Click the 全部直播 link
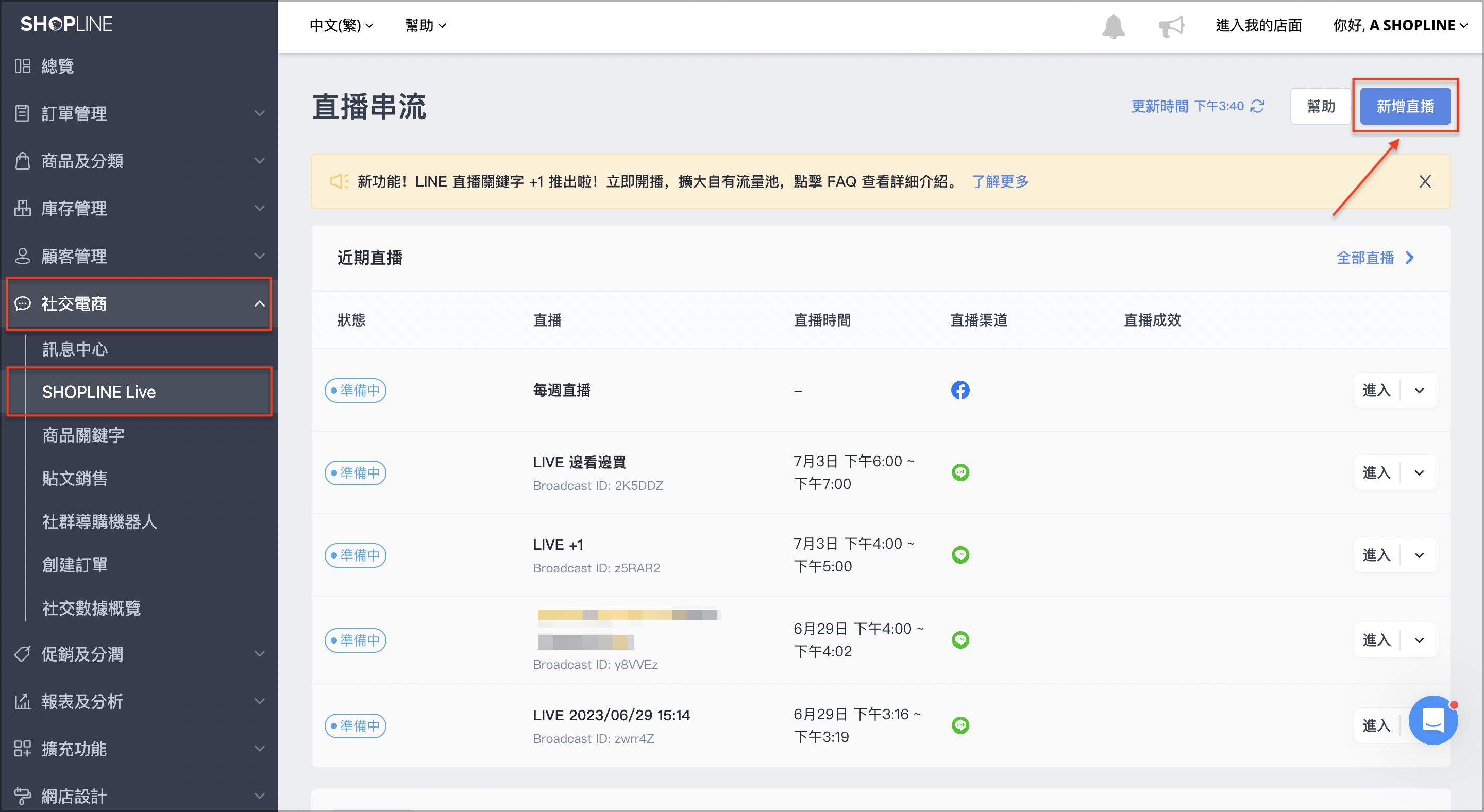1484x812 pixels. click(x=1375, y=258)
